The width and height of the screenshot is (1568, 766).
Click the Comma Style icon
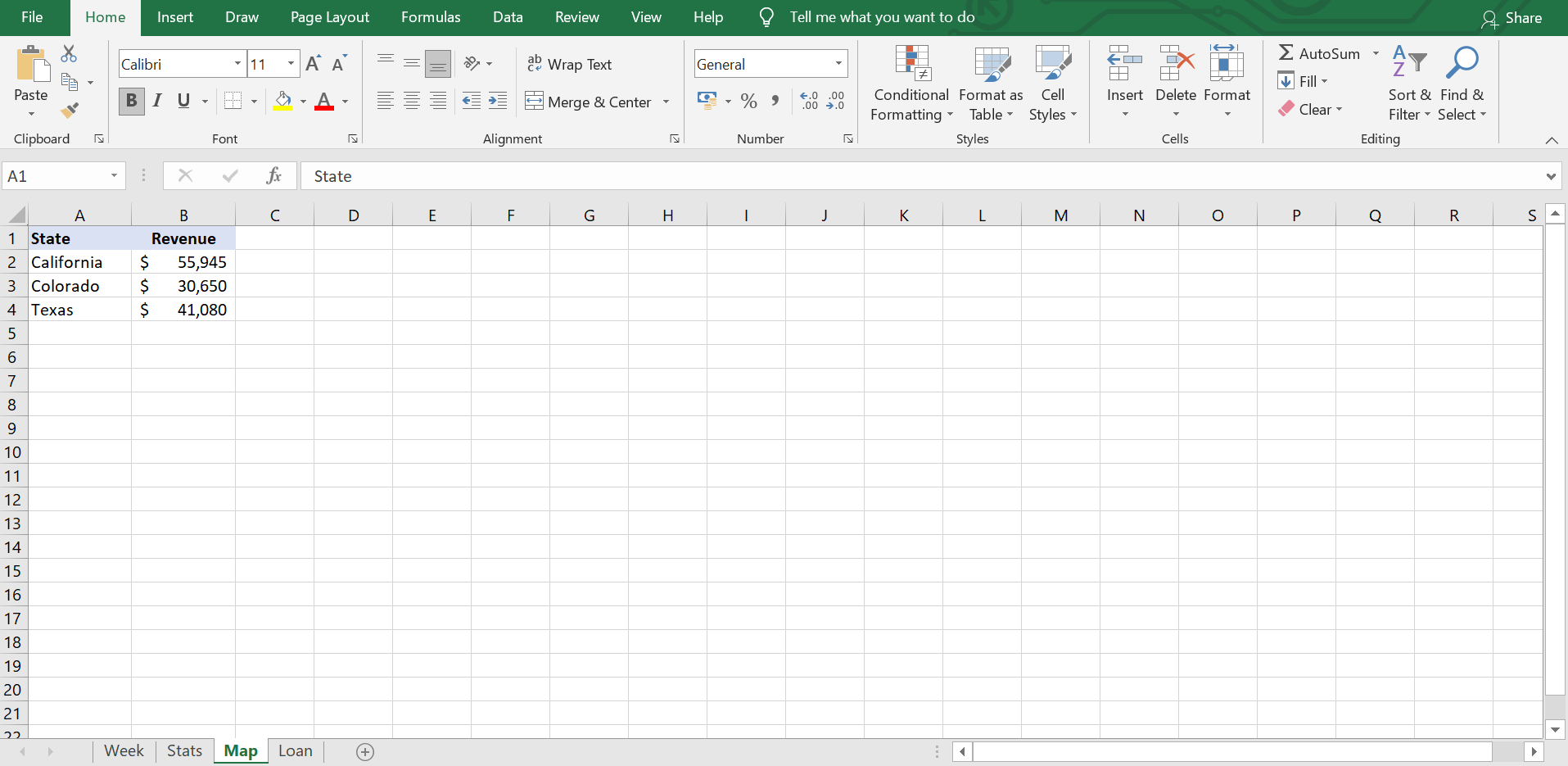coord(775,101)
